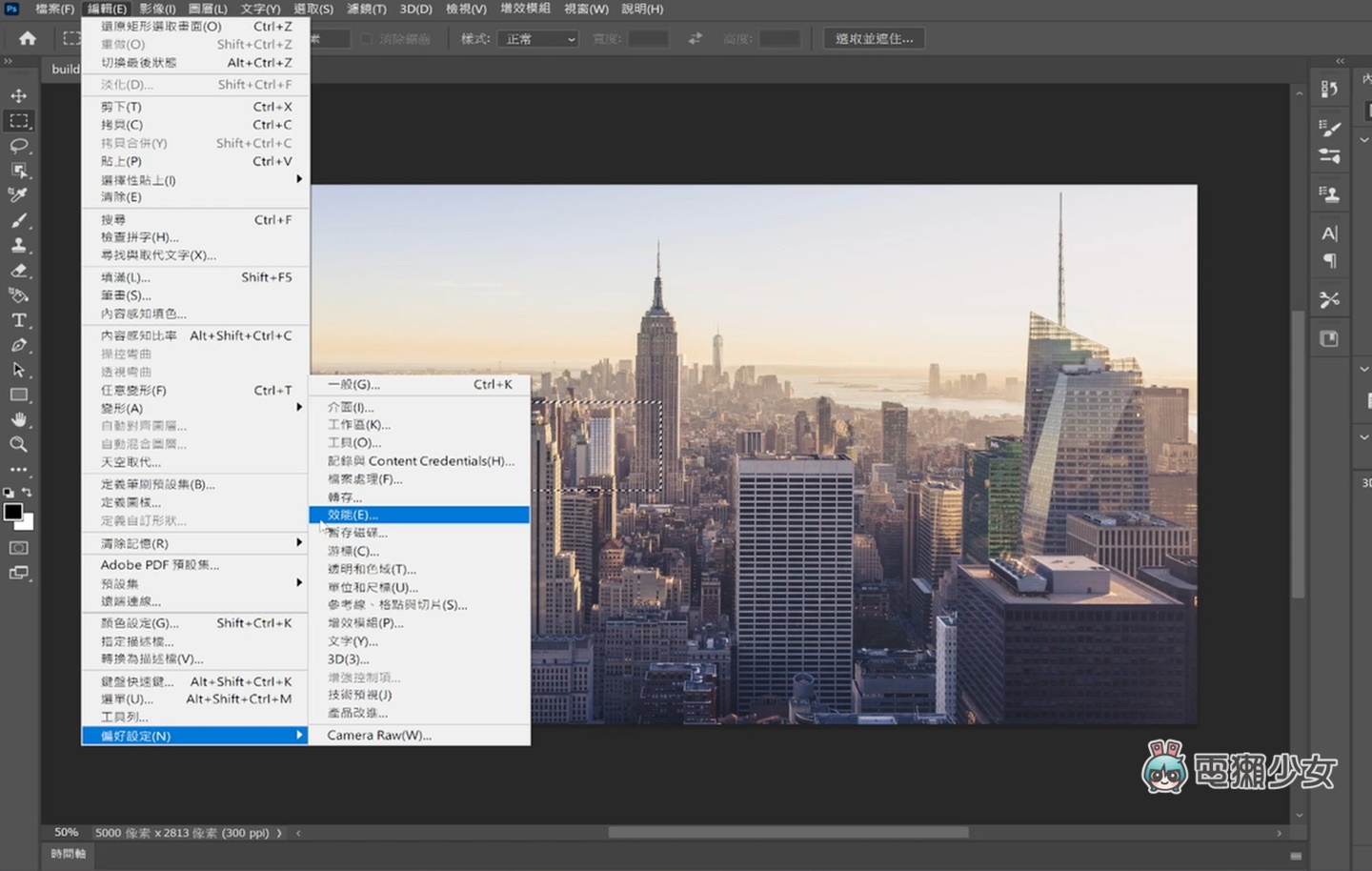This screenshot has width=1372, height=871.
Task: Select the Hand tool
Action: [x=19, y=419]
